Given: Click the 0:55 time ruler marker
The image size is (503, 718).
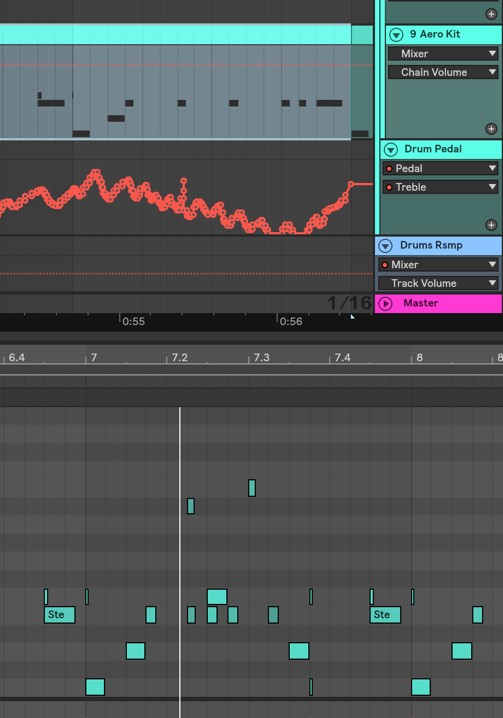Looking at the screenshot, I should (133, 321).
